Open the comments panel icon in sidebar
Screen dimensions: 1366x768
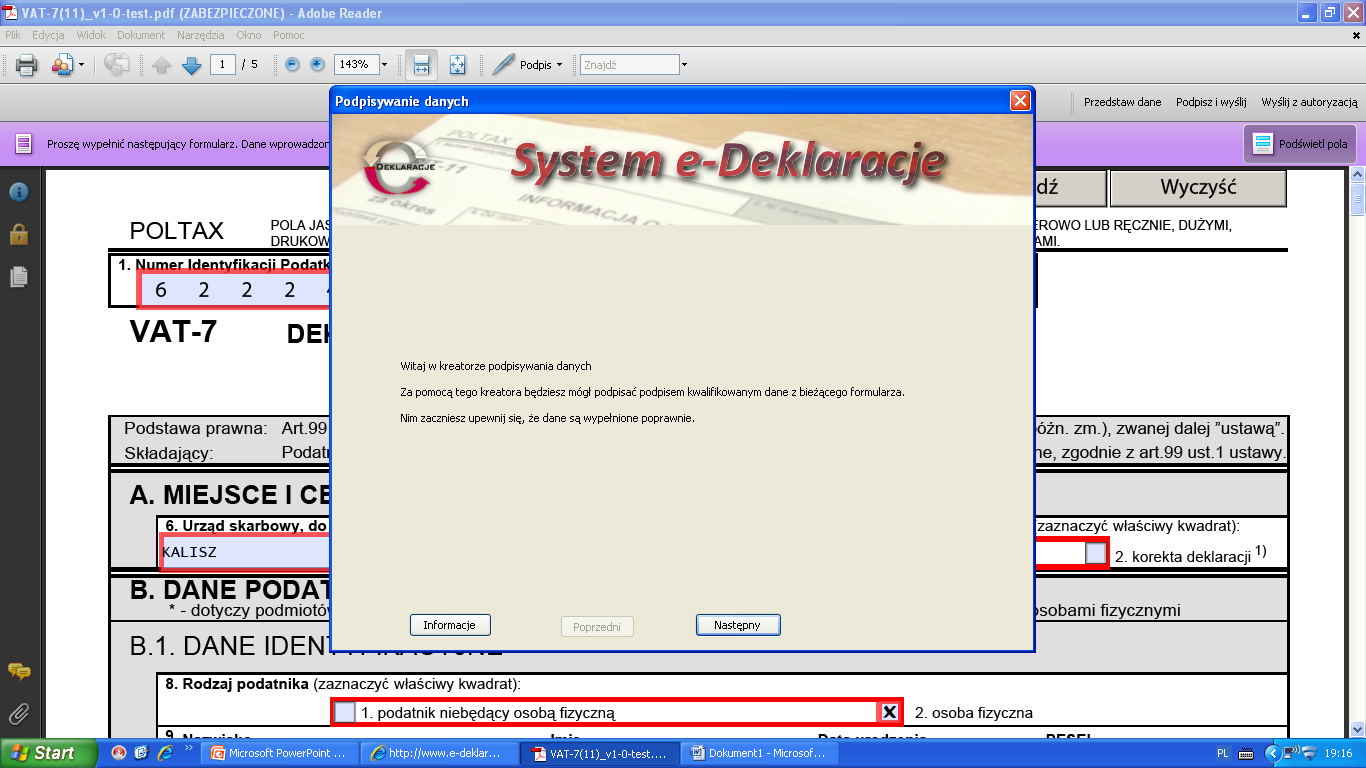coord(19,671)
